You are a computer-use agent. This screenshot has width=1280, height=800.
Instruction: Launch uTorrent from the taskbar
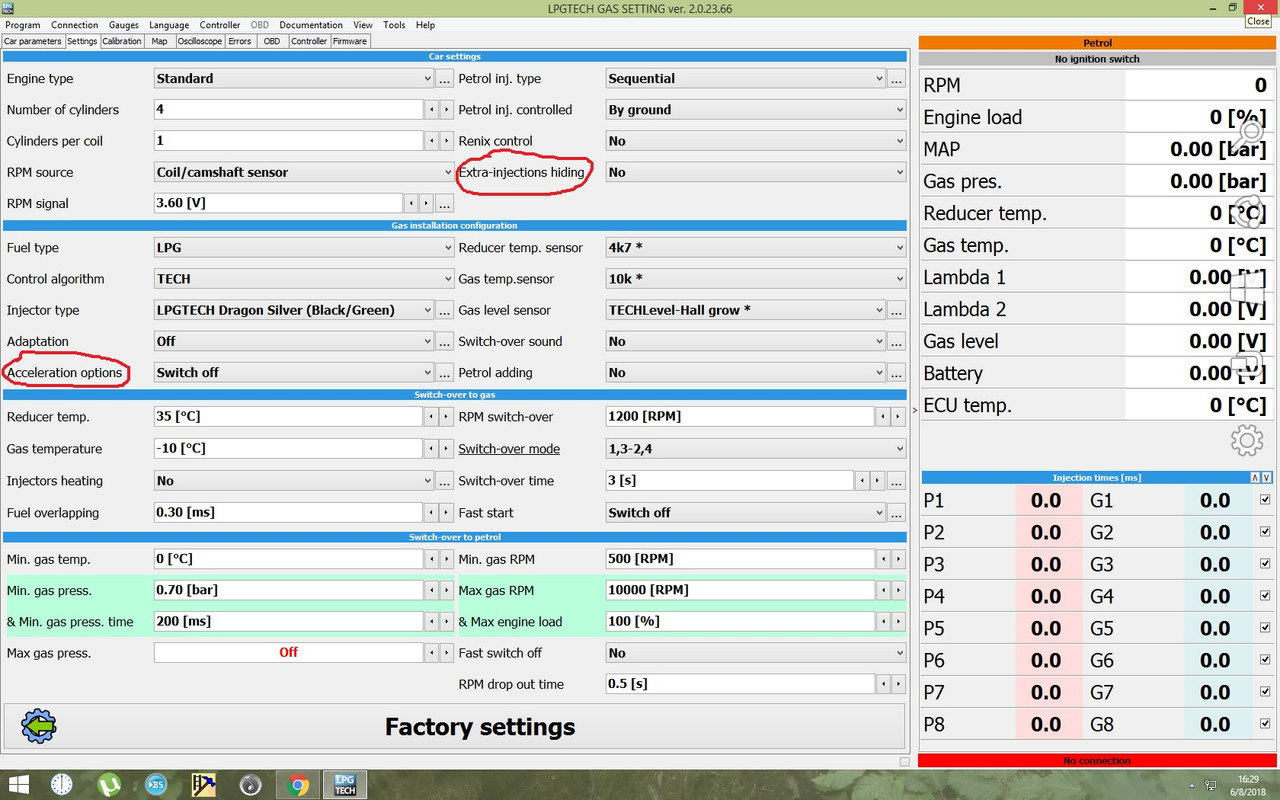pyautogui.click(x=109, y=785)
